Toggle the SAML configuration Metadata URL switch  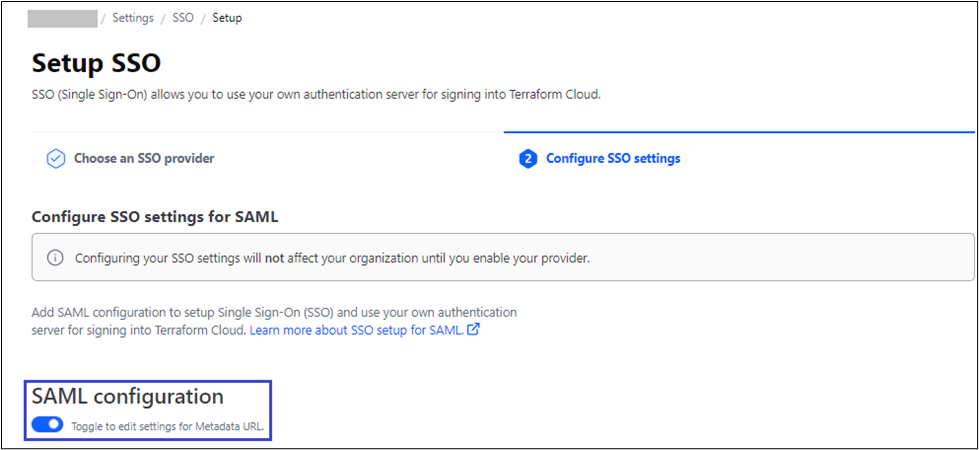pyautogui.click(x=47, y=424)
